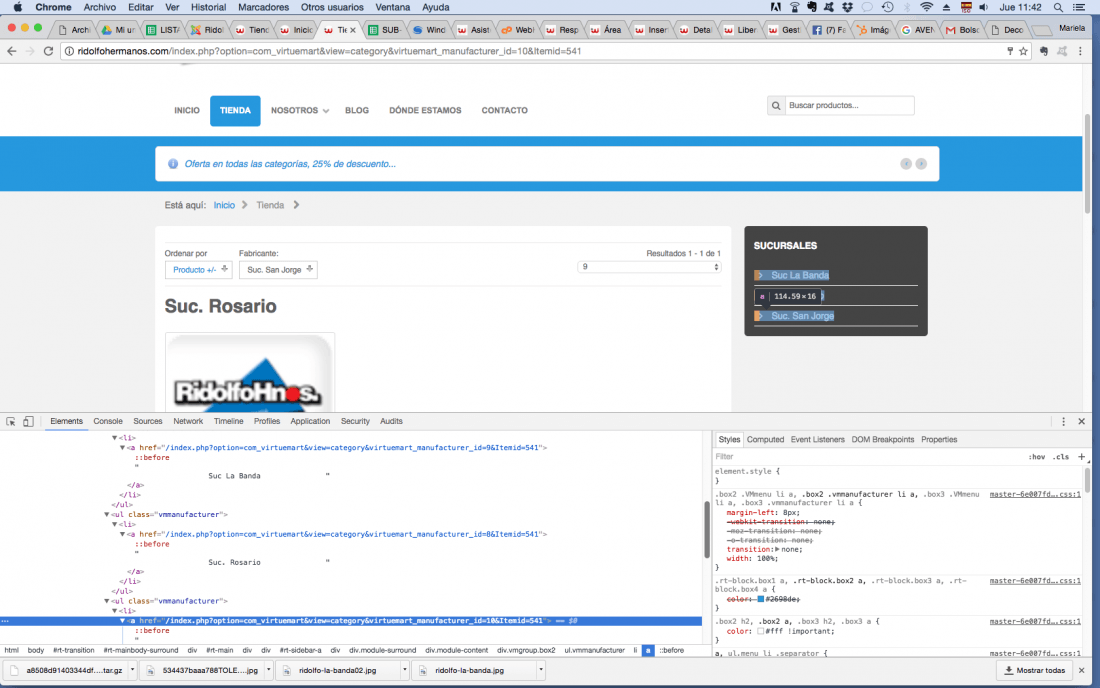Open the Suc. San Jorge manufacturer dropdown
Image resolution: width=1100 pixels, height=688 pixels.
tap(278, 270)
